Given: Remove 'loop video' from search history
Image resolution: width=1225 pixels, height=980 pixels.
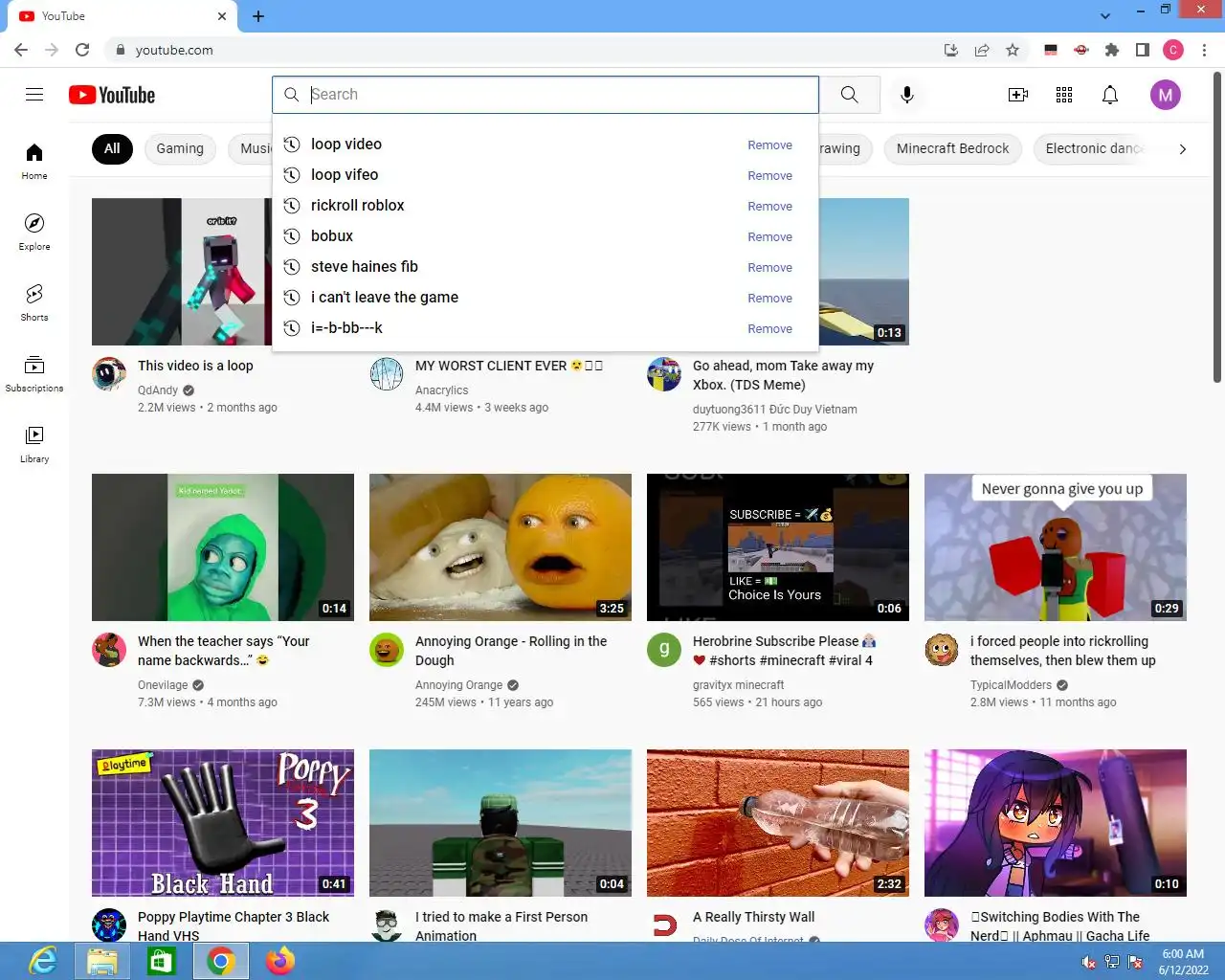Looking at the screenshot, I should [769, 145].
